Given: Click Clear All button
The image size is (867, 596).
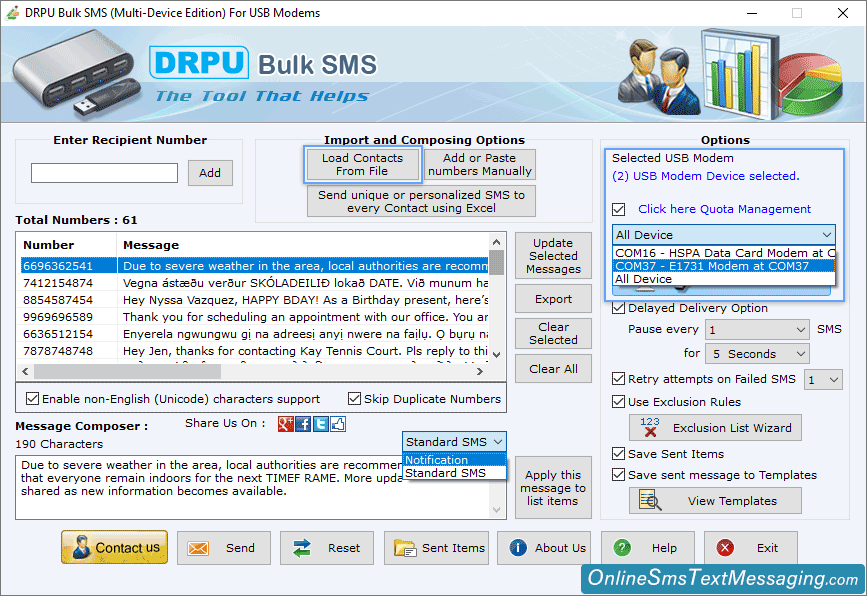Looking at the screenshot, I should (x=553, y=369).
